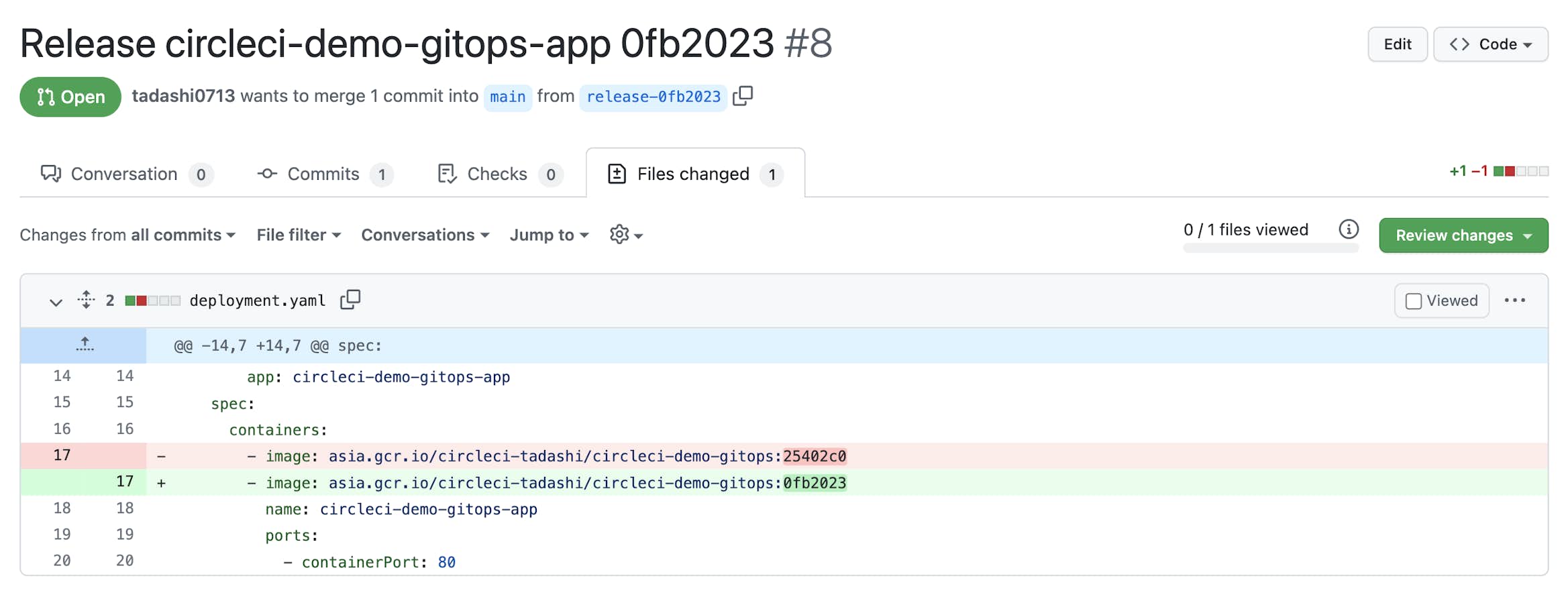Expand hidden lines above the hunk header
This screenshot has width=1568, height=599.
pyautogui.click(x=85, y=345)
